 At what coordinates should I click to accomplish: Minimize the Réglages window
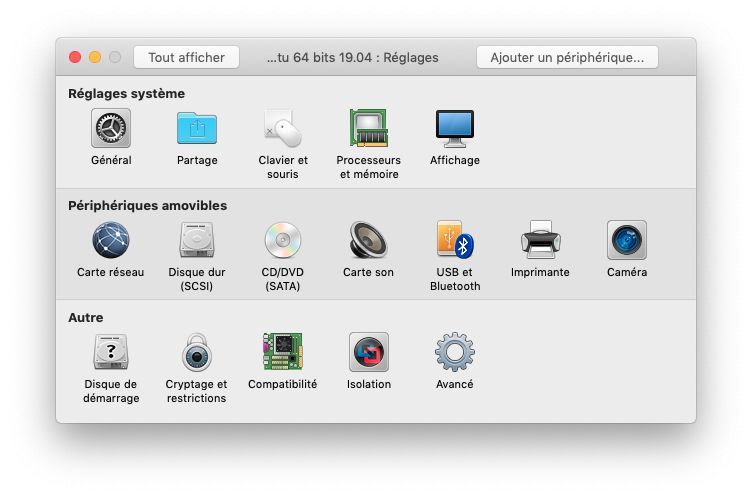[x=95, y=58]
